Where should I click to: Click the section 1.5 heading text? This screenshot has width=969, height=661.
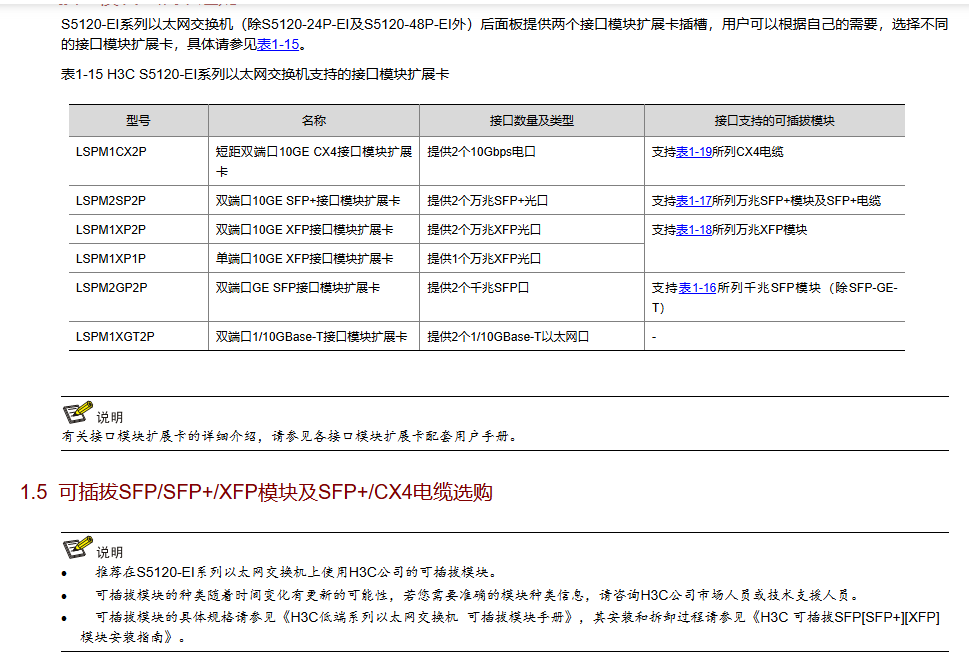point(256,492)
